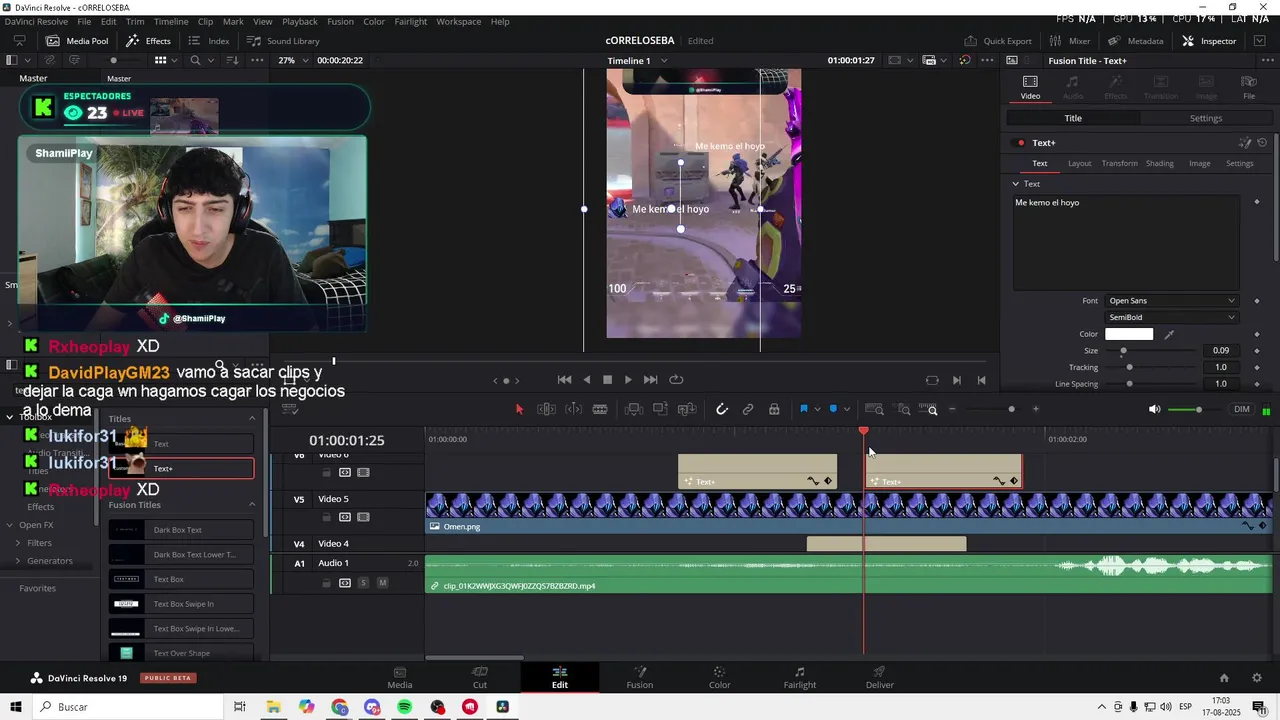Viewport: 1280px width, 720px height.
Task: Click the timeline zoom-in plus icon
Action: pos(1035,409)
